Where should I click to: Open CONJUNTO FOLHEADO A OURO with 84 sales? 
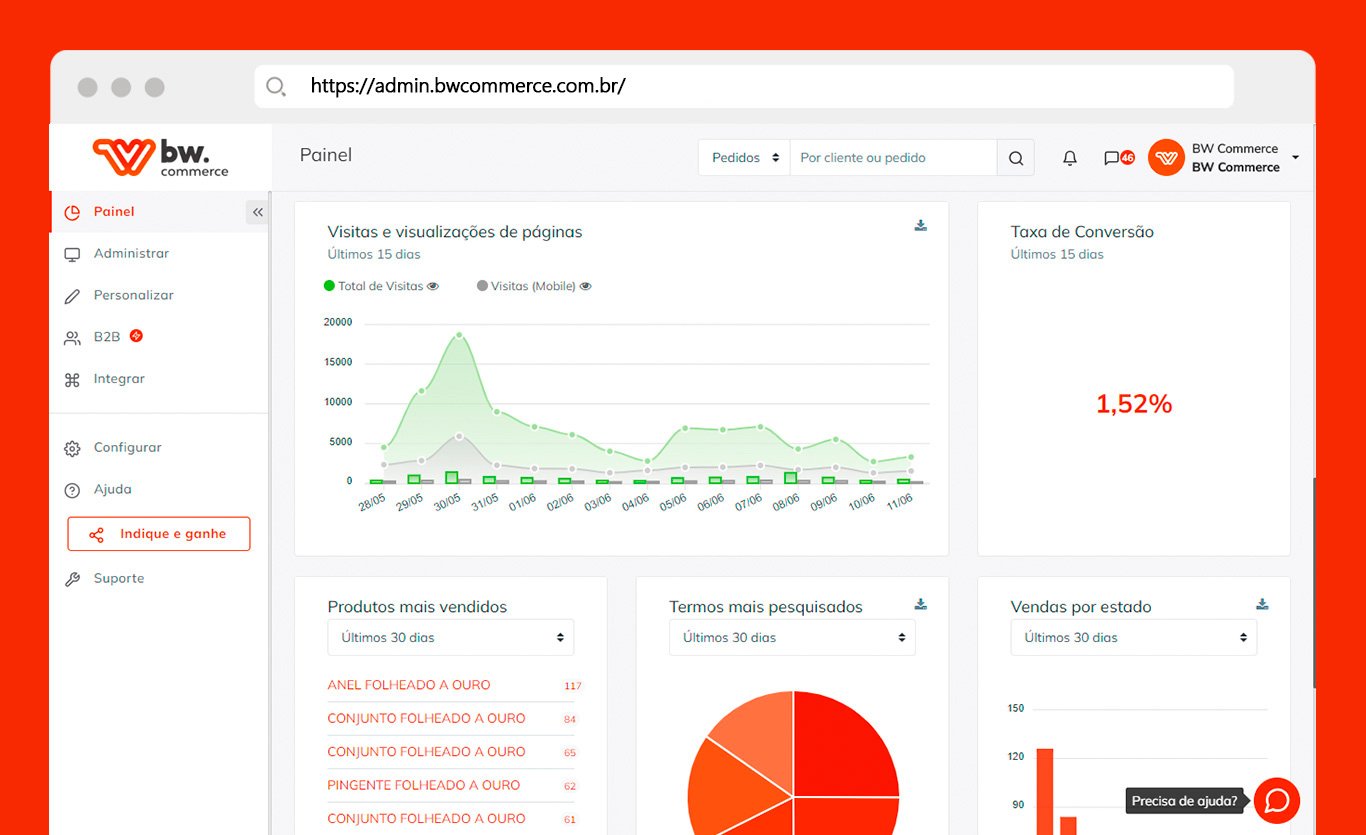426,718
